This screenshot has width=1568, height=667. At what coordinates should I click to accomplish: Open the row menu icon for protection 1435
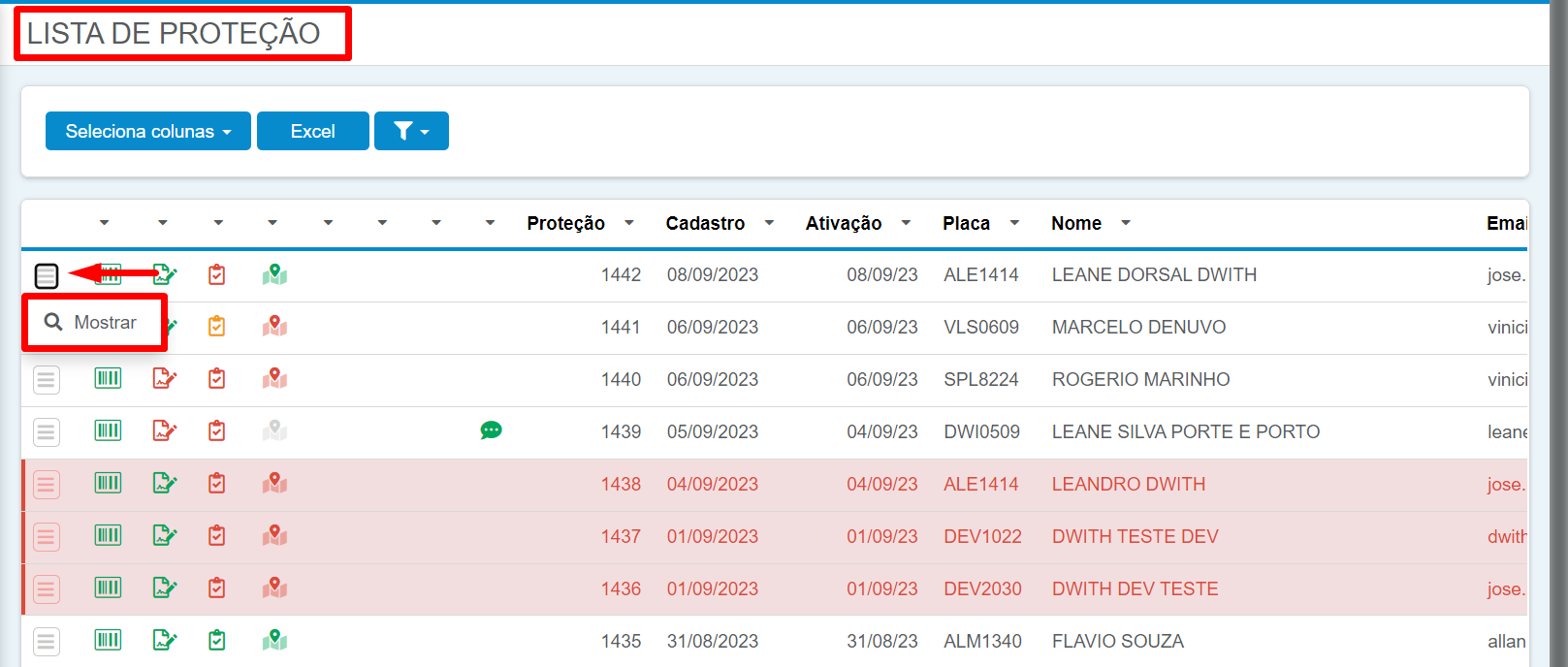47,642
